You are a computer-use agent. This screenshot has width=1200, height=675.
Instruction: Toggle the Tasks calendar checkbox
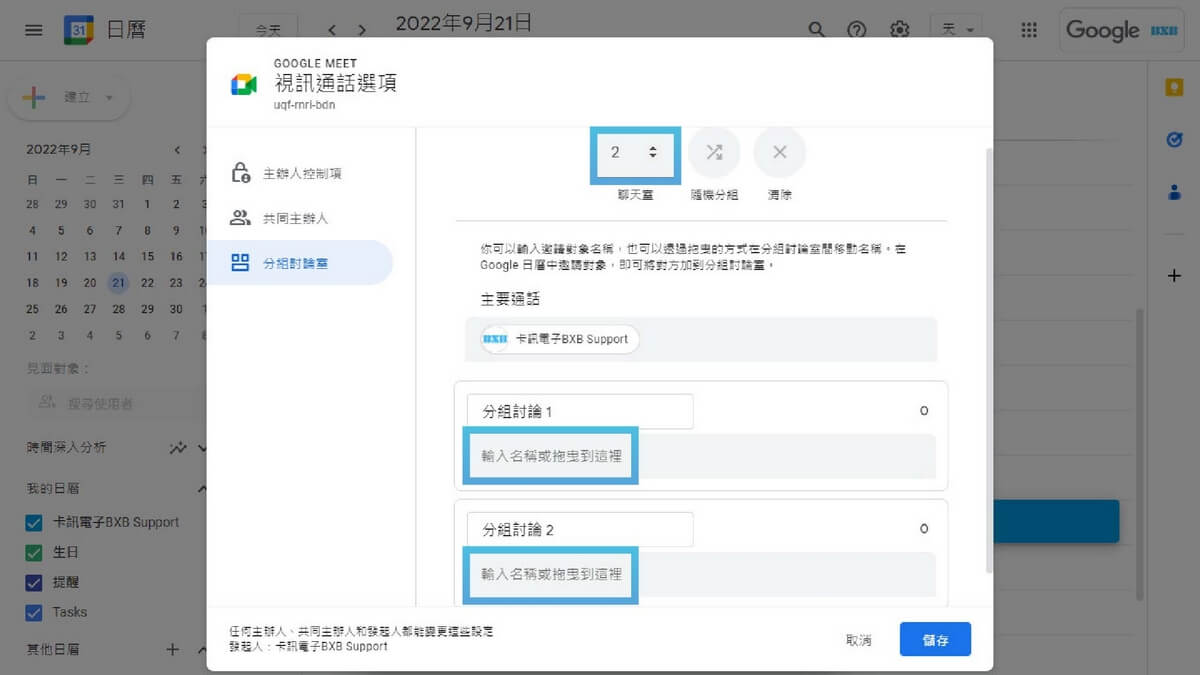point(34,612)
